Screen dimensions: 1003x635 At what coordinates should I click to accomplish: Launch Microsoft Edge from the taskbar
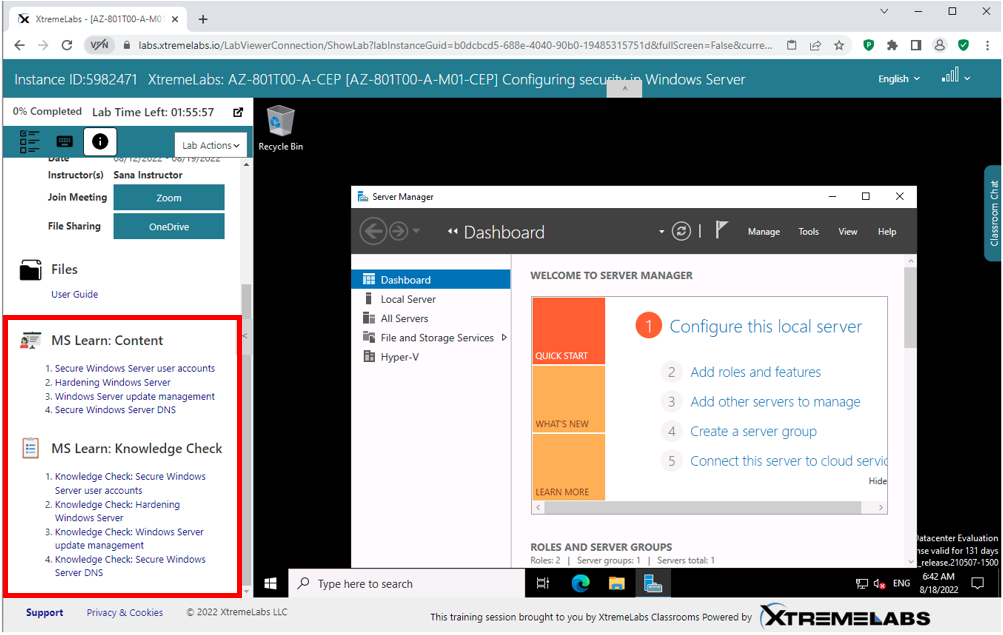[581, 583]
